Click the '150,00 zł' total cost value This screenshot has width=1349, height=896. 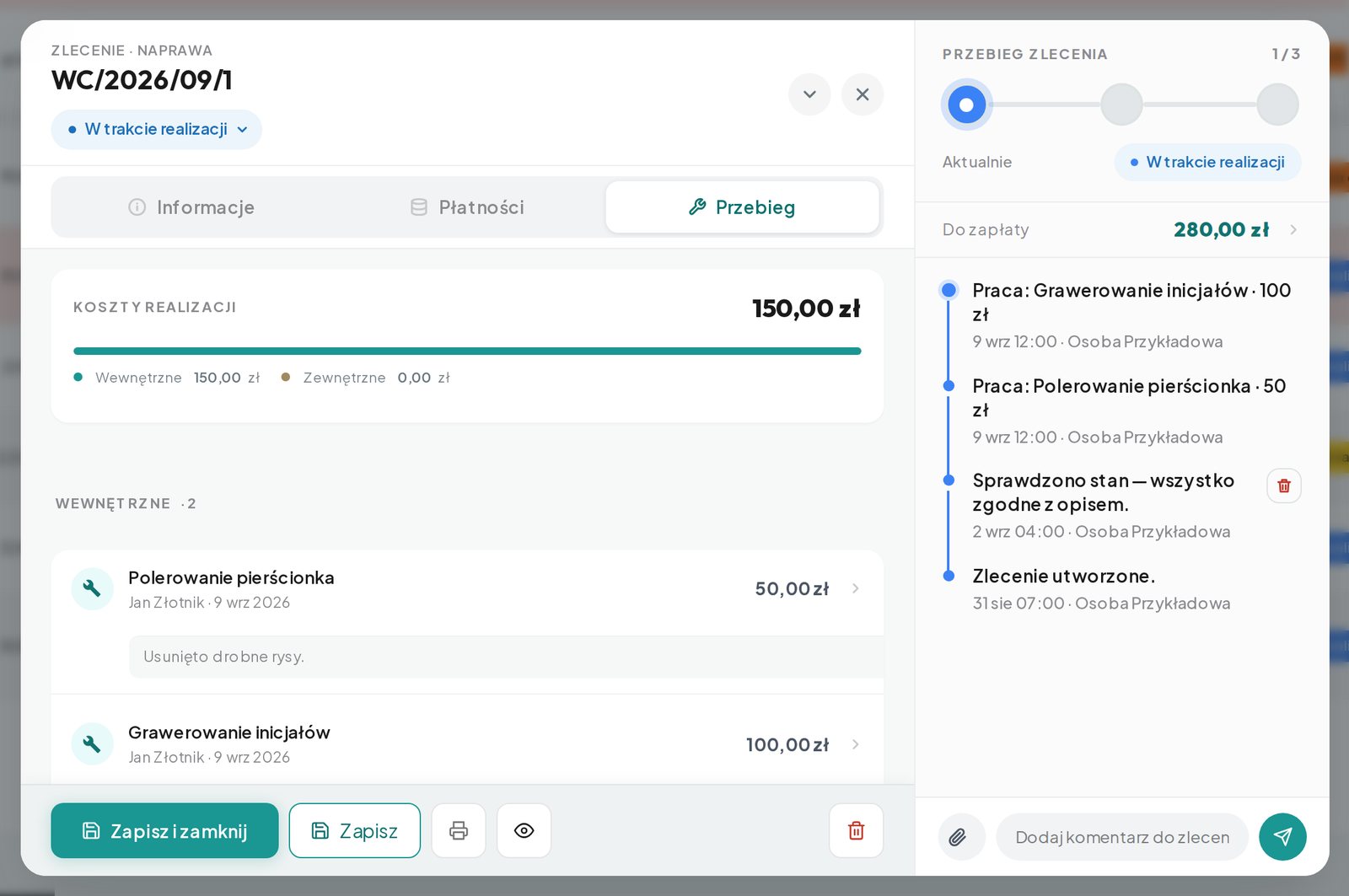click(x=806, y=309)
